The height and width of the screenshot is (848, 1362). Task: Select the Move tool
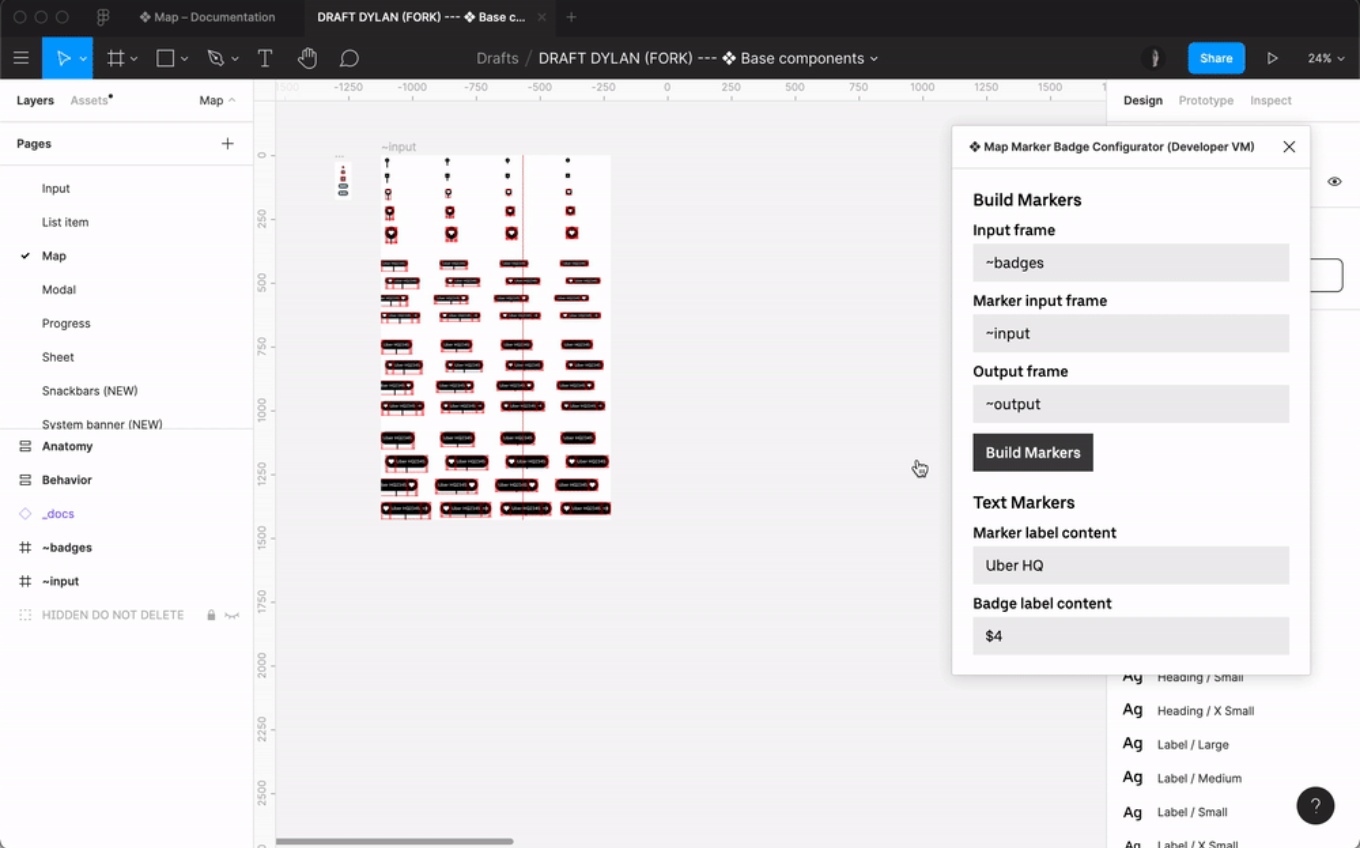[62, 58]
